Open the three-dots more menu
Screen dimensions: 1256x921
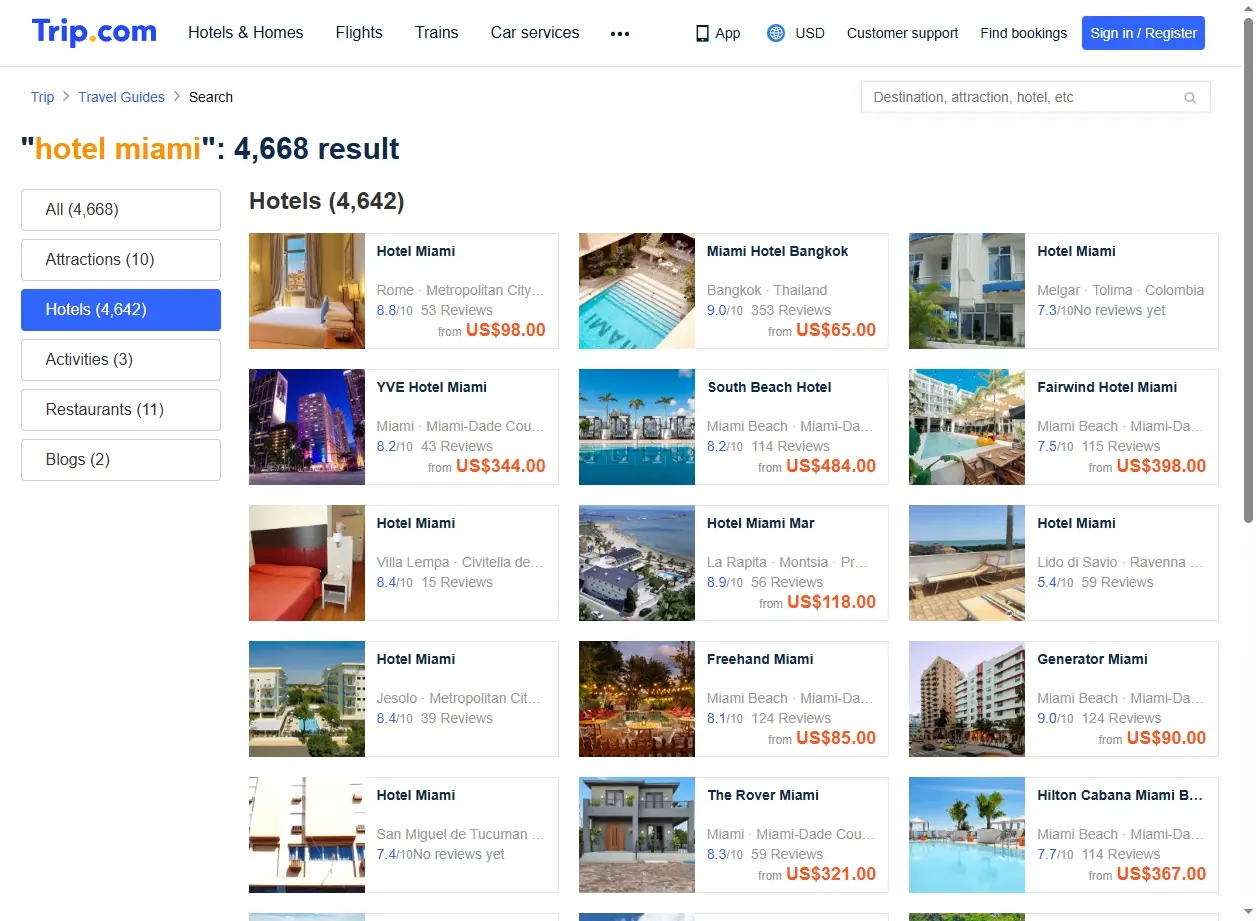click(x=620, y=33)
